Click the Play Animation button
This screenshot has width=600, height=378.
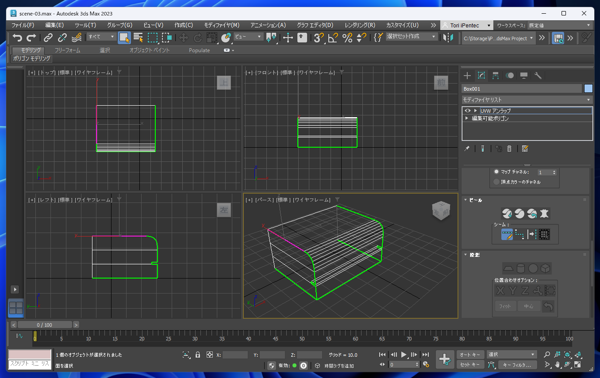pyautogui.click(x=403, y=355)
